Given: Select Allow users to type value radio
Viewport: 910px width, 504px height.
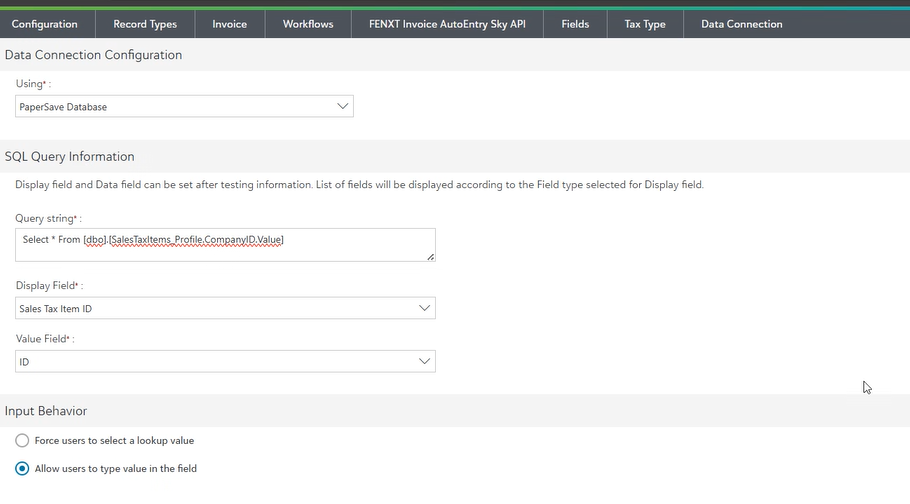Looking at the screenshot, I should click(x=22, y=469).
